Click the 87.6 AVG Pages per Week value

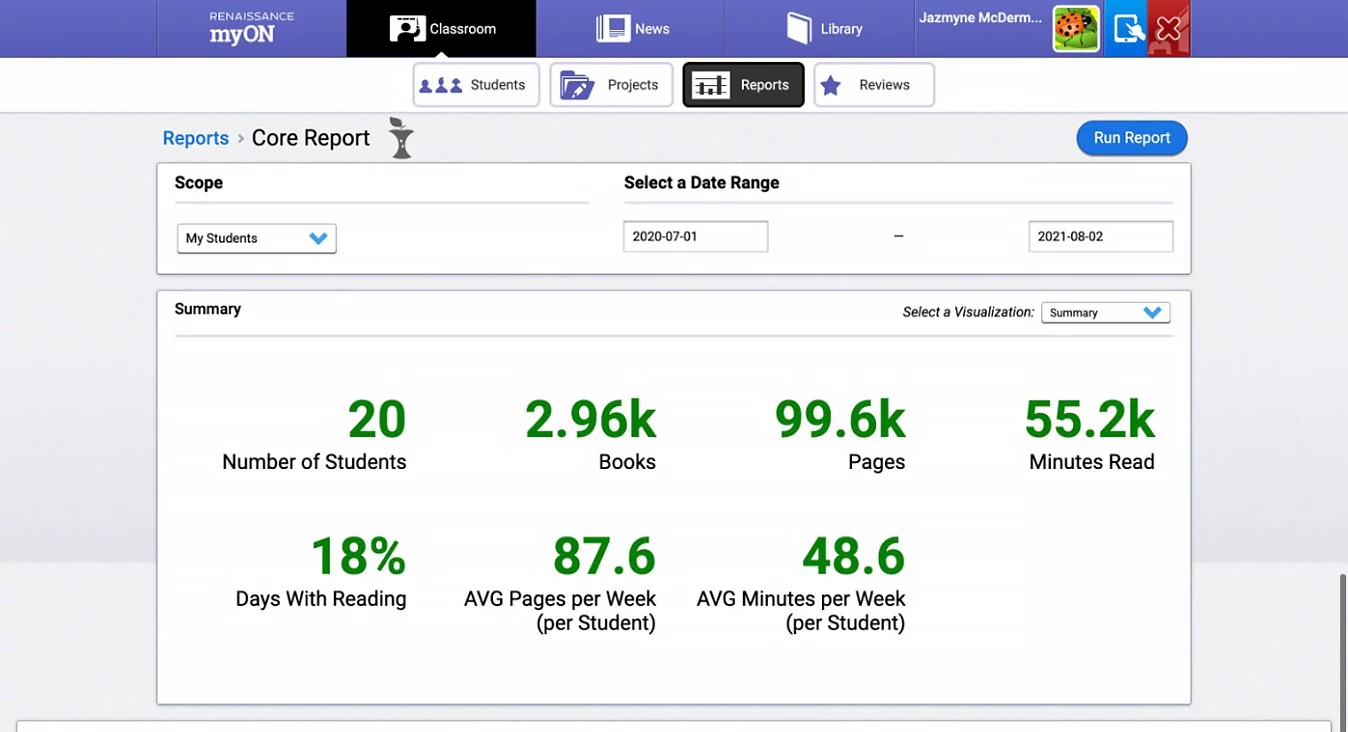(604, 556)
